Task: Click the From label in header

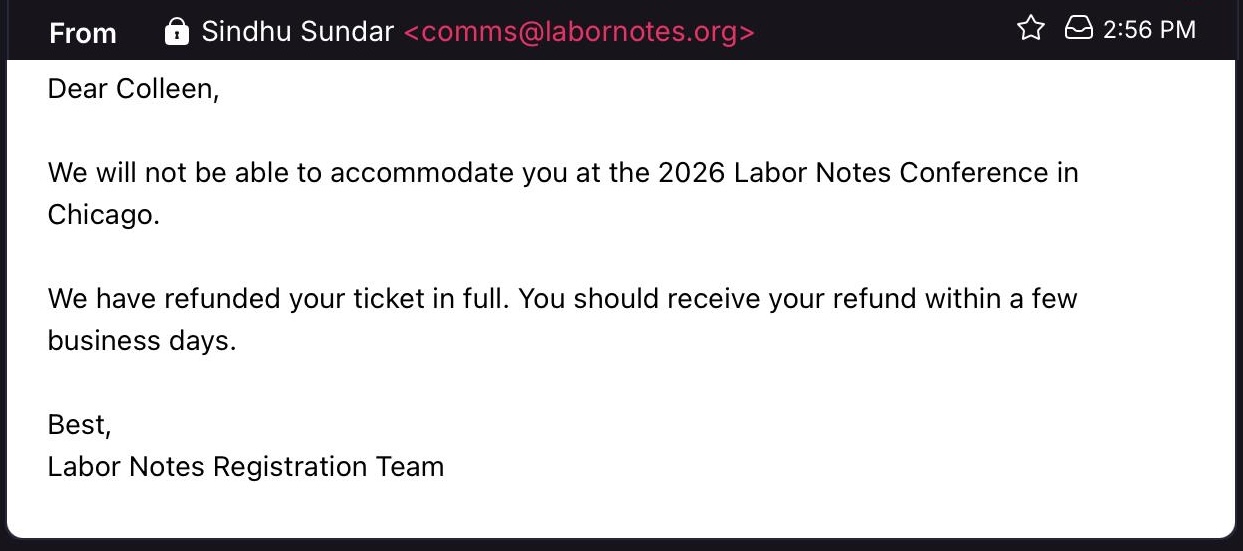Action: [83, 33]
